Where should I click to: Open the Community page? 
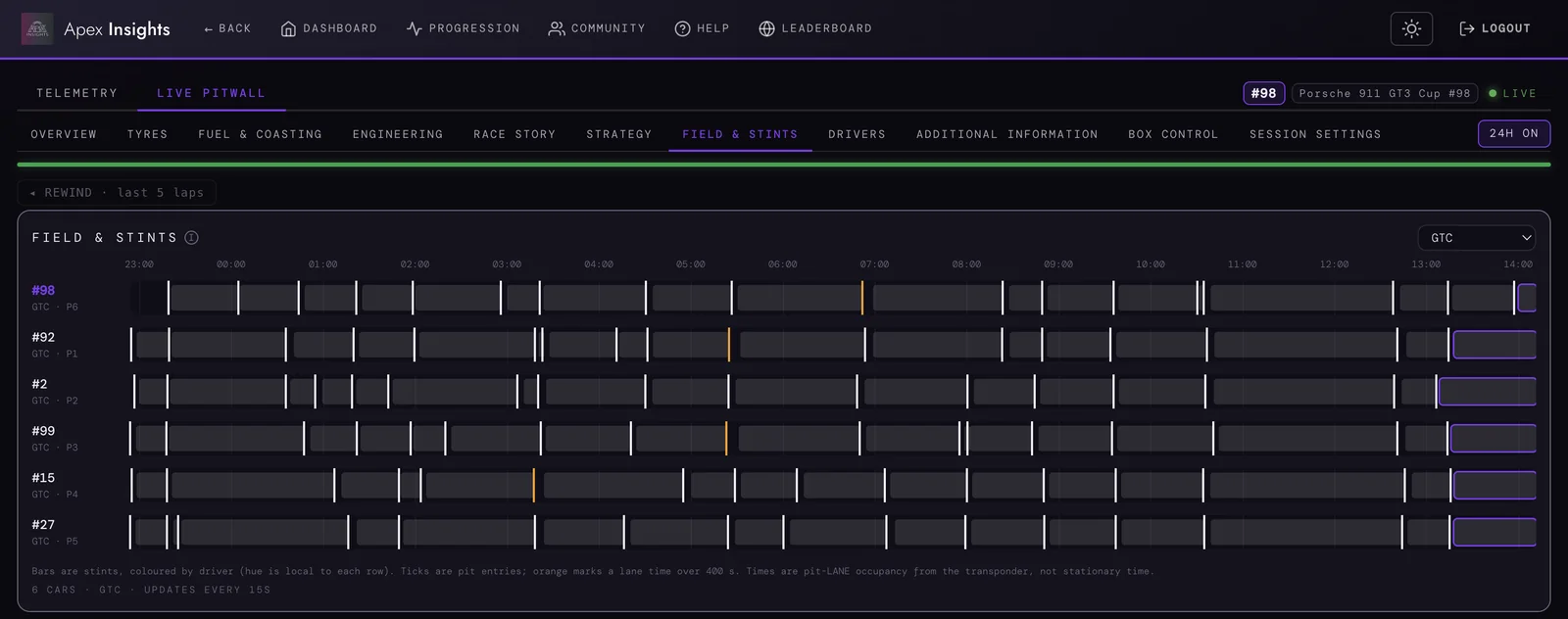(x=608, y=28)
